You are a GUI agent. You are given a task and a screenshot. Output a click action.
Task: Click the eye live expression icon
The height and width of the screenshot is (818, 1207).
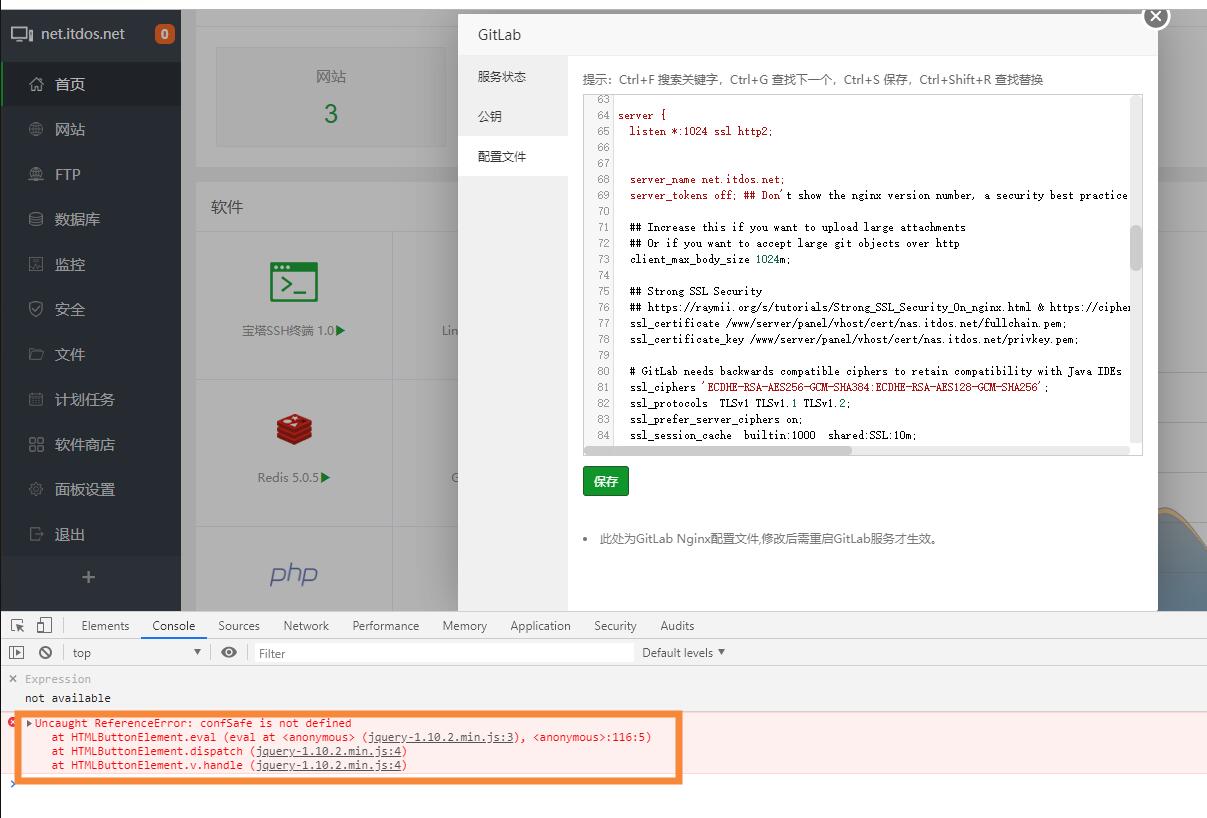click(x=229, y=652)
